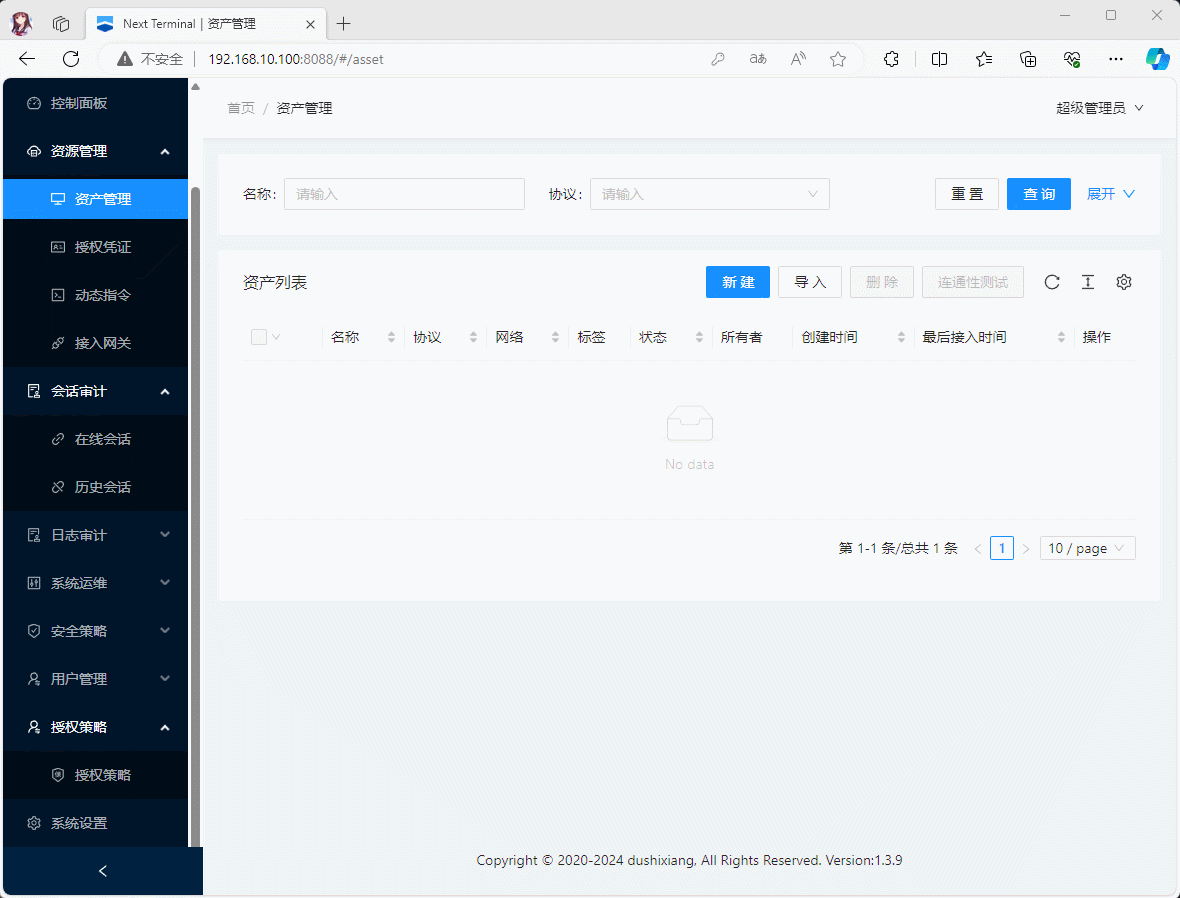
Task: Open the browser extensions puzzle icon
Action: click(x=891, y=59)
